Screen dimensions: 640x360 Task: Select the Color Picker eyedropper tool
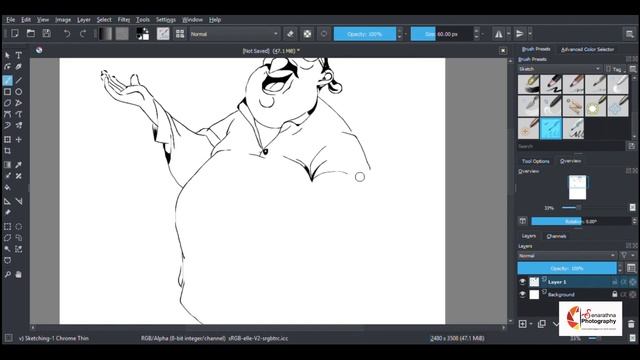pos(19,164)
